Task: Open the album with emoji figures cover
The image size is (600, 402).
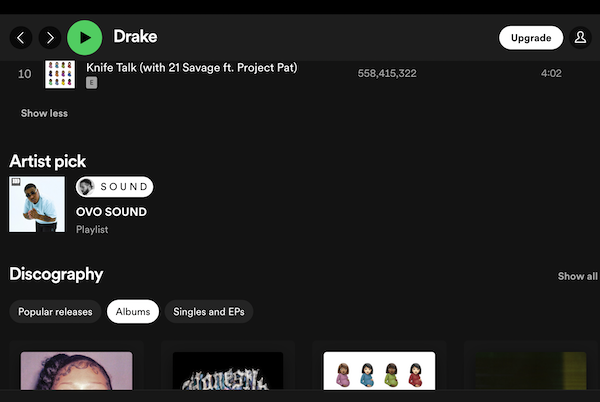Action: (379, 370)
